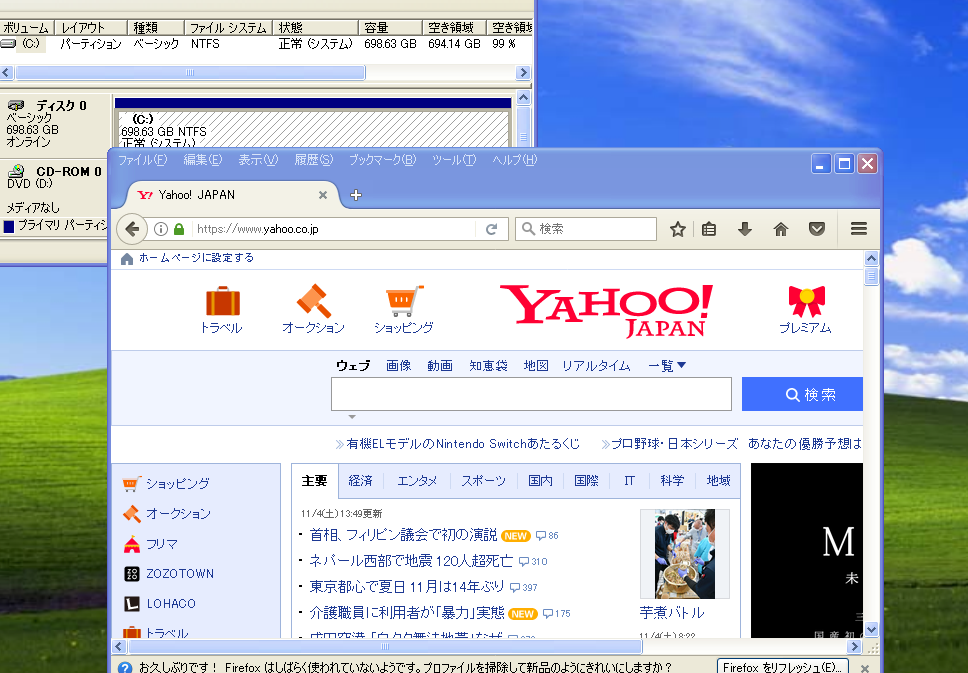Click the sidebar LOHACO icon
The width and height of the screenshot is (968, 673).
point(131,604)
